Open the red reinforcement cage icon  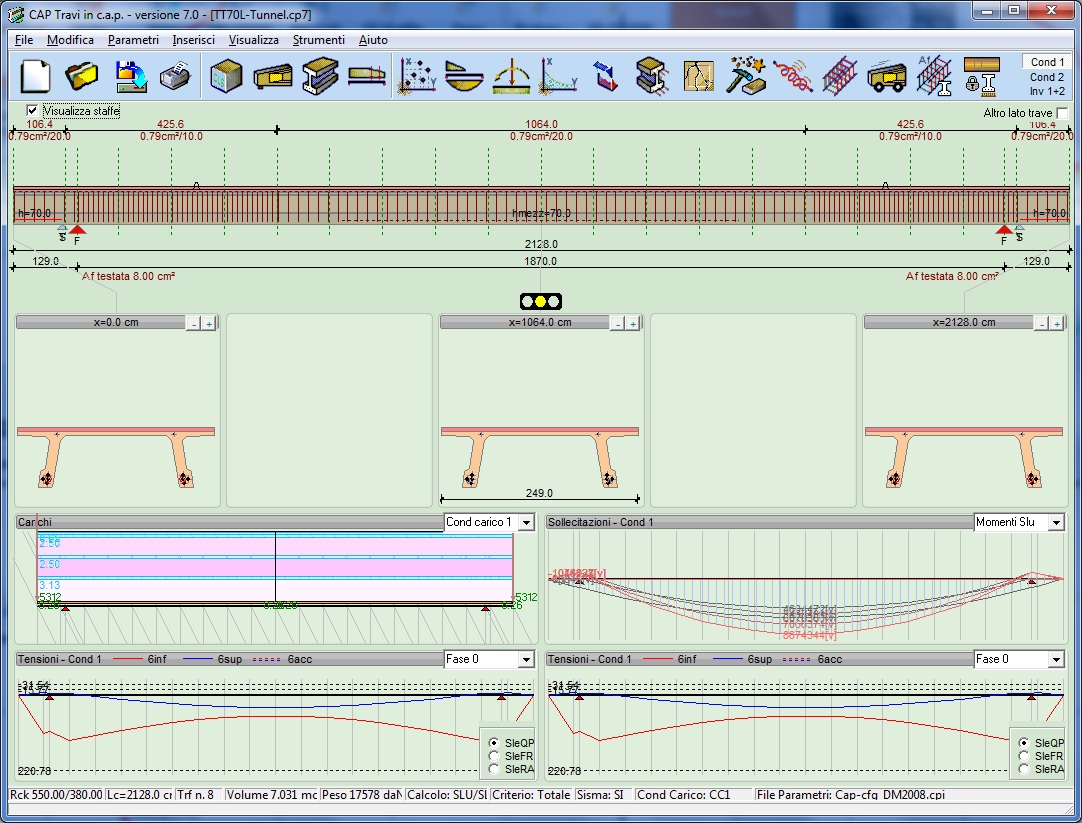(840, 76)
